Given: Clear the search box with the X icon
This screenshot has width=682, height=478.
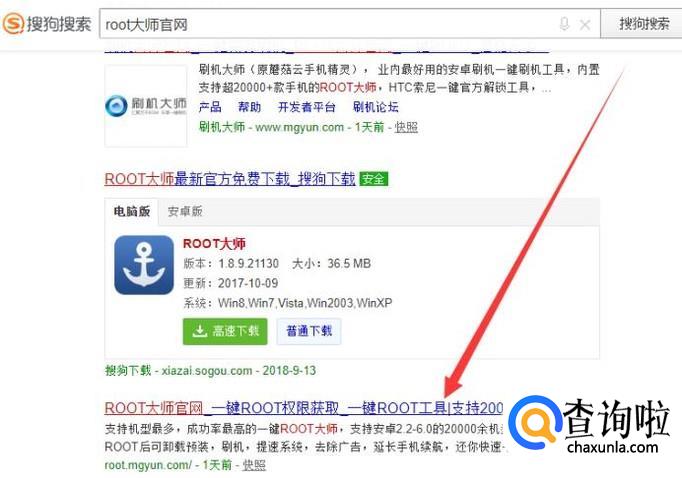Looking at the screenshot, I should coord(585,25).
